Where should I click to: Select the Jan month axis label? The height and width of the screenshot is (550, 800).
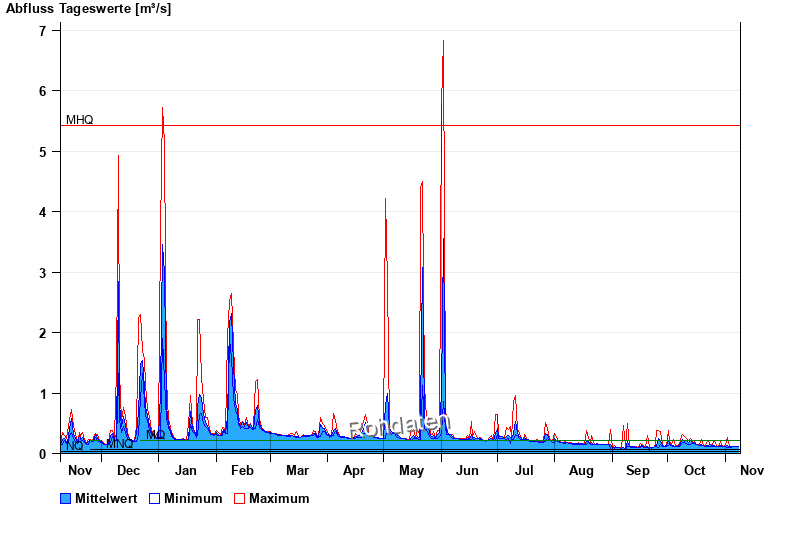pos(185,470)
